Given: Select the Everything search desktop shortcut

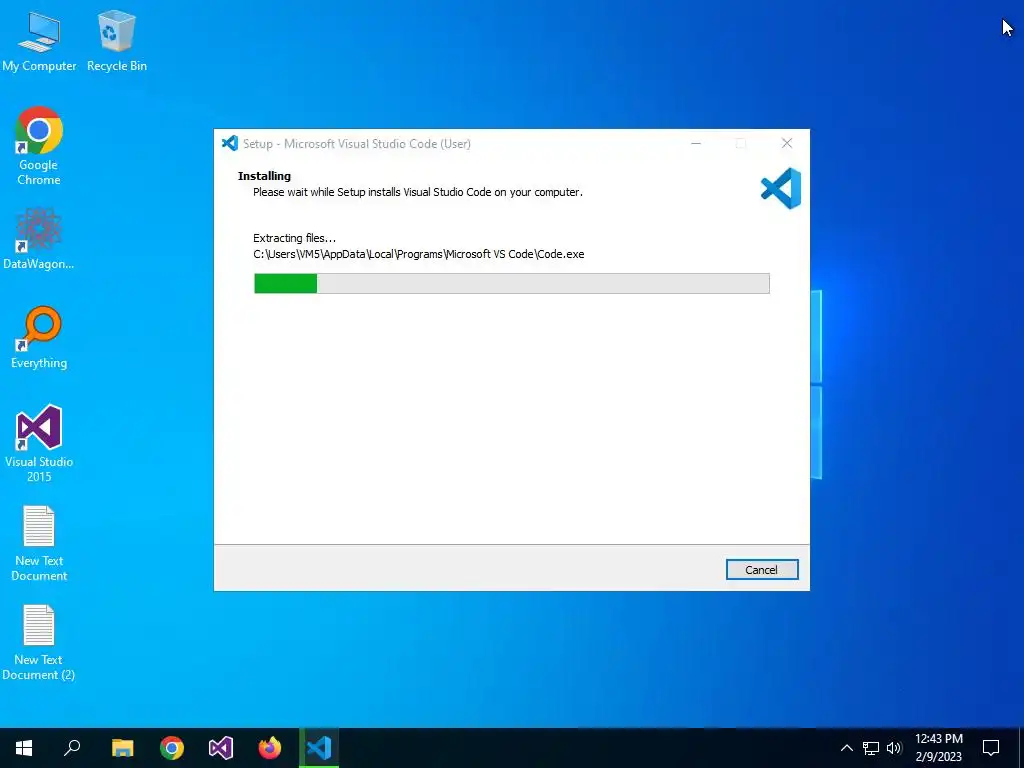Looking at the screenshot, I should pos(39,338).
